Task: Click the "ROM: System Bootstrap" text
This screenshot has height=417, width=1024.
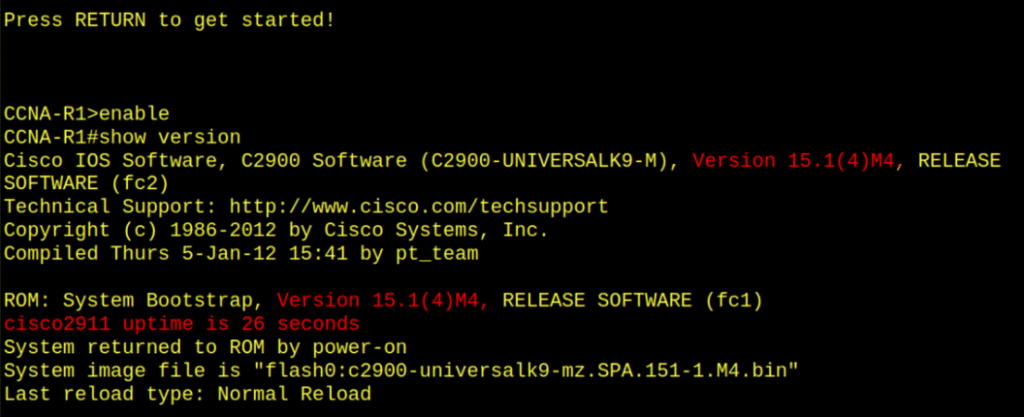Action: point(137,301)
